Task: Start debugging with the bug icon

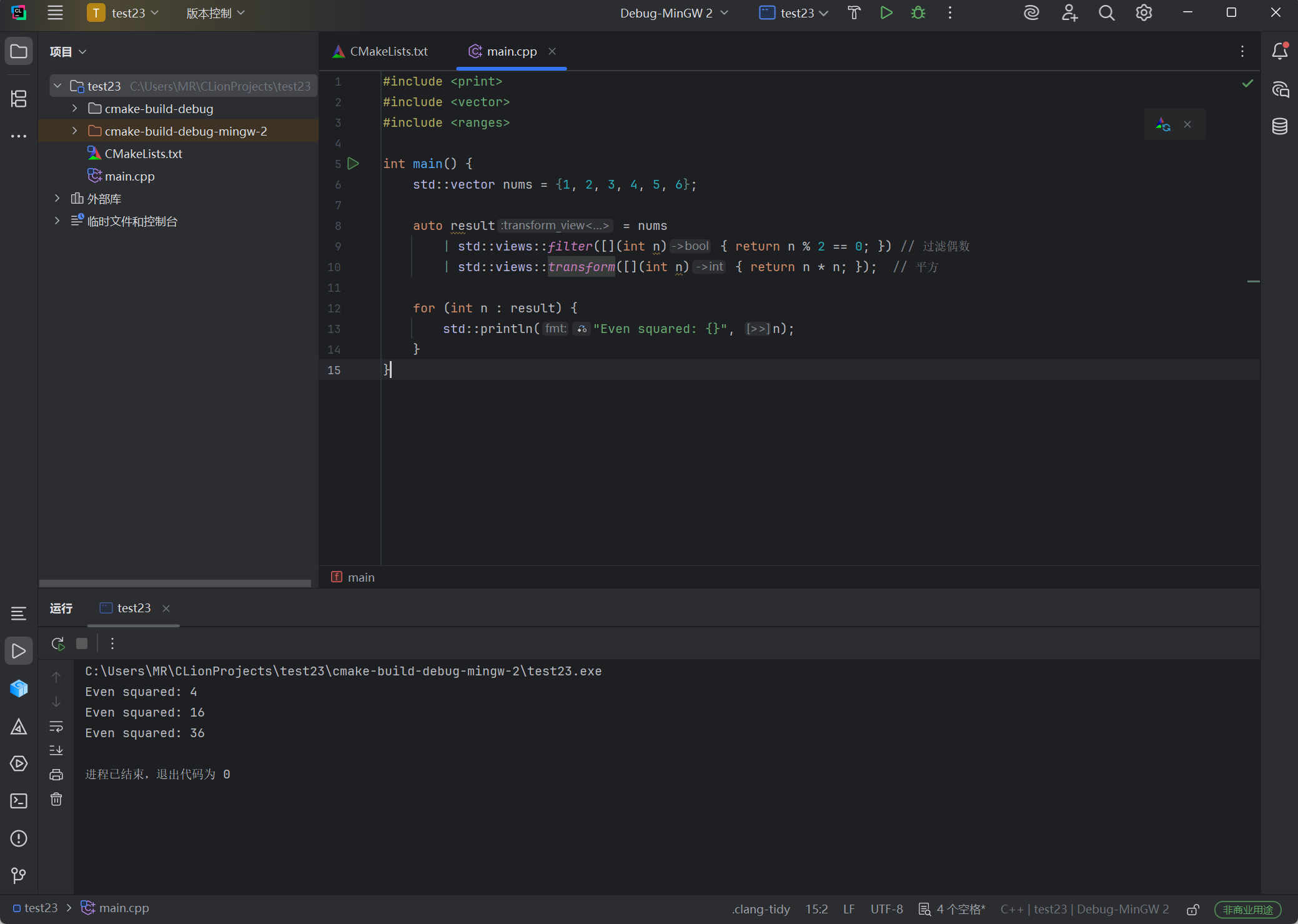Action: pyautogui.click(x=918, y=13)
